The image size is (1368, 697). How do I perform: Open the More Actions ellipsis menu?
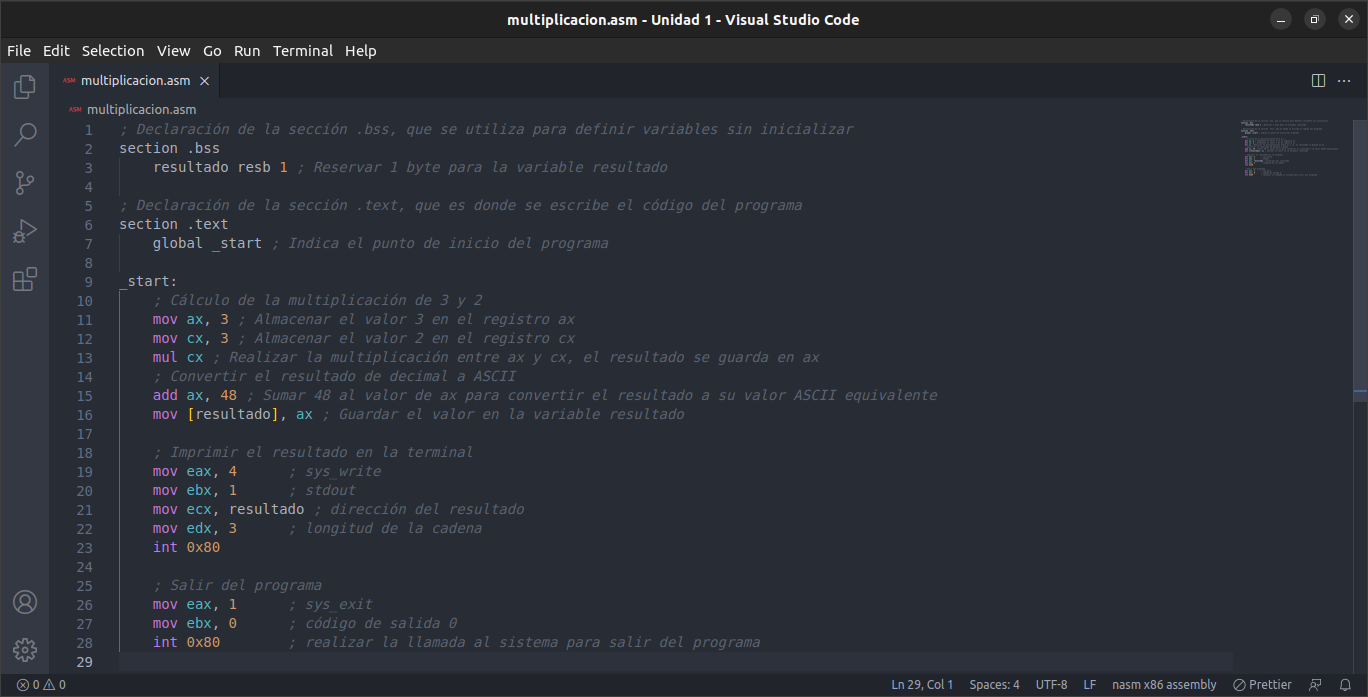click(1344, 80)
